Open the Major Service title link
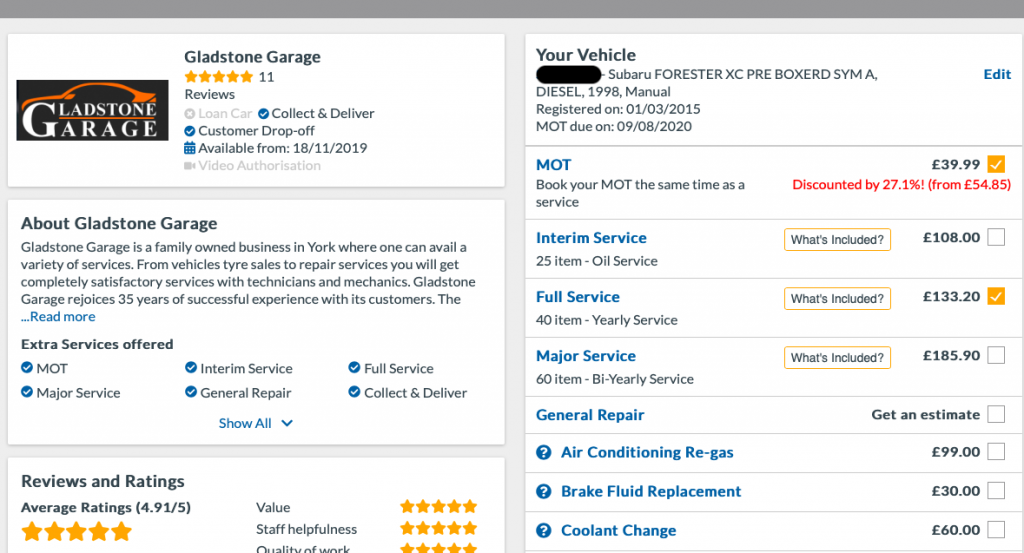This screenshot has height=553, width=1024. pyautogui.click(x=585, y=356)
